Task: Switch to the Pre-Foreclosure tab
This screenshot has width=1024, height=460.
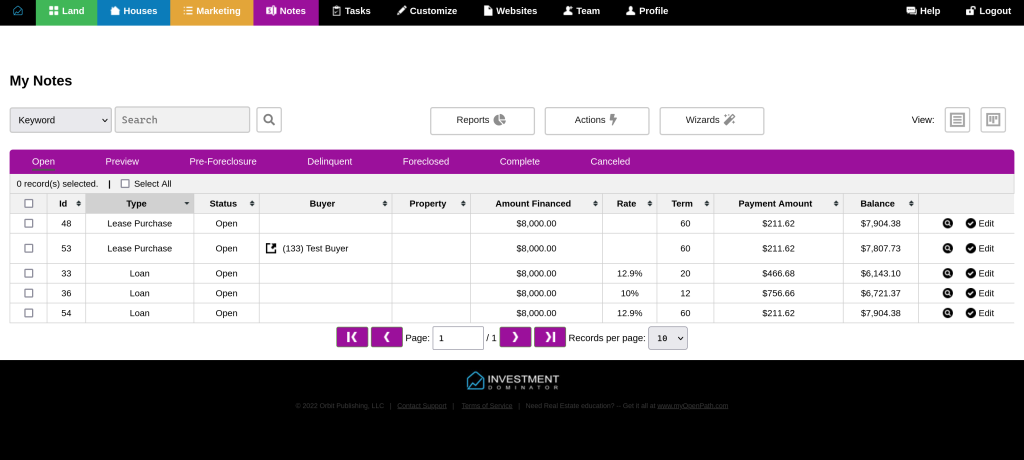Action: click(x=223, y=161)
